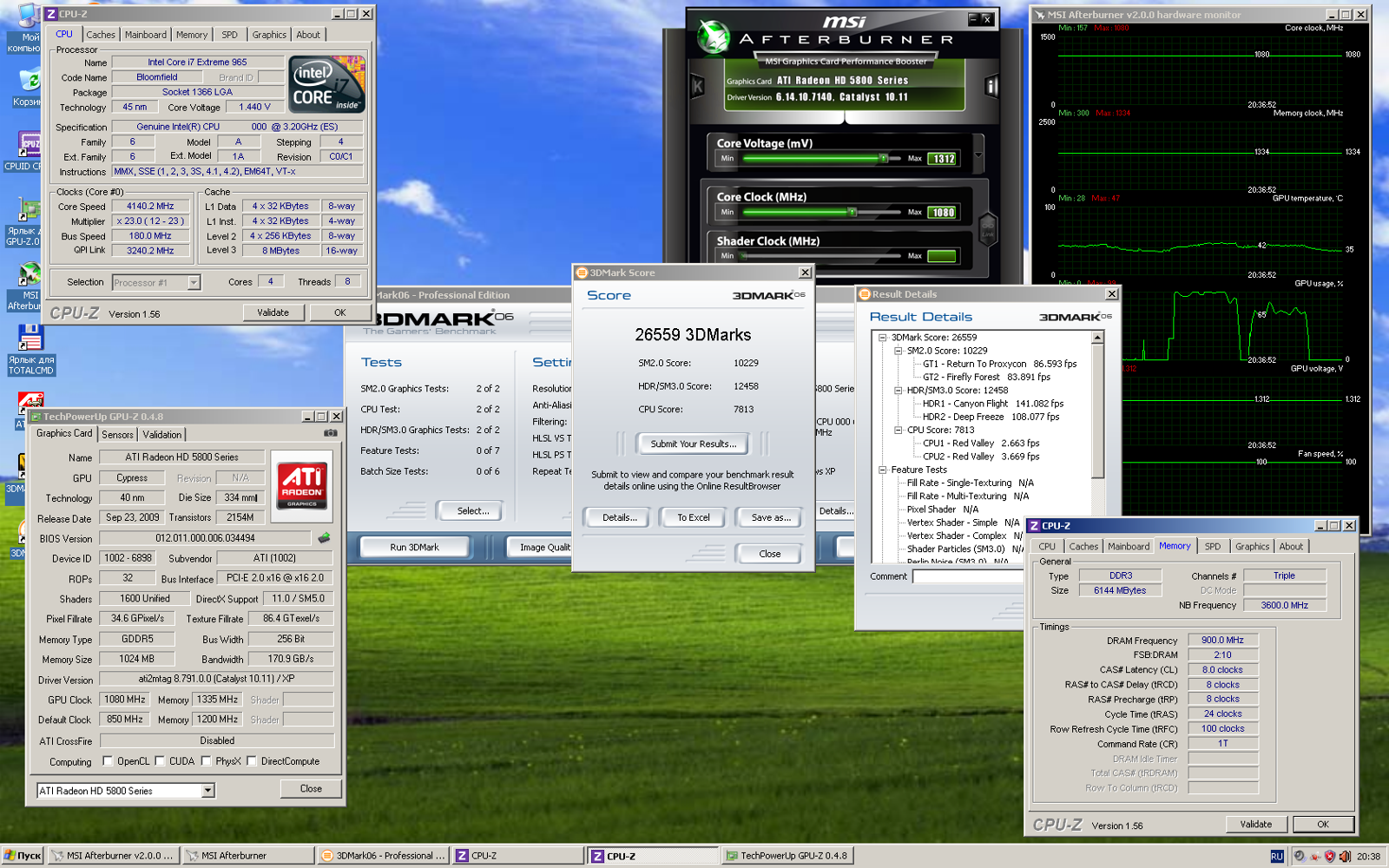Click OK in lower CPU-Z window
The image size is (1389, 868).
point(1322,825)
